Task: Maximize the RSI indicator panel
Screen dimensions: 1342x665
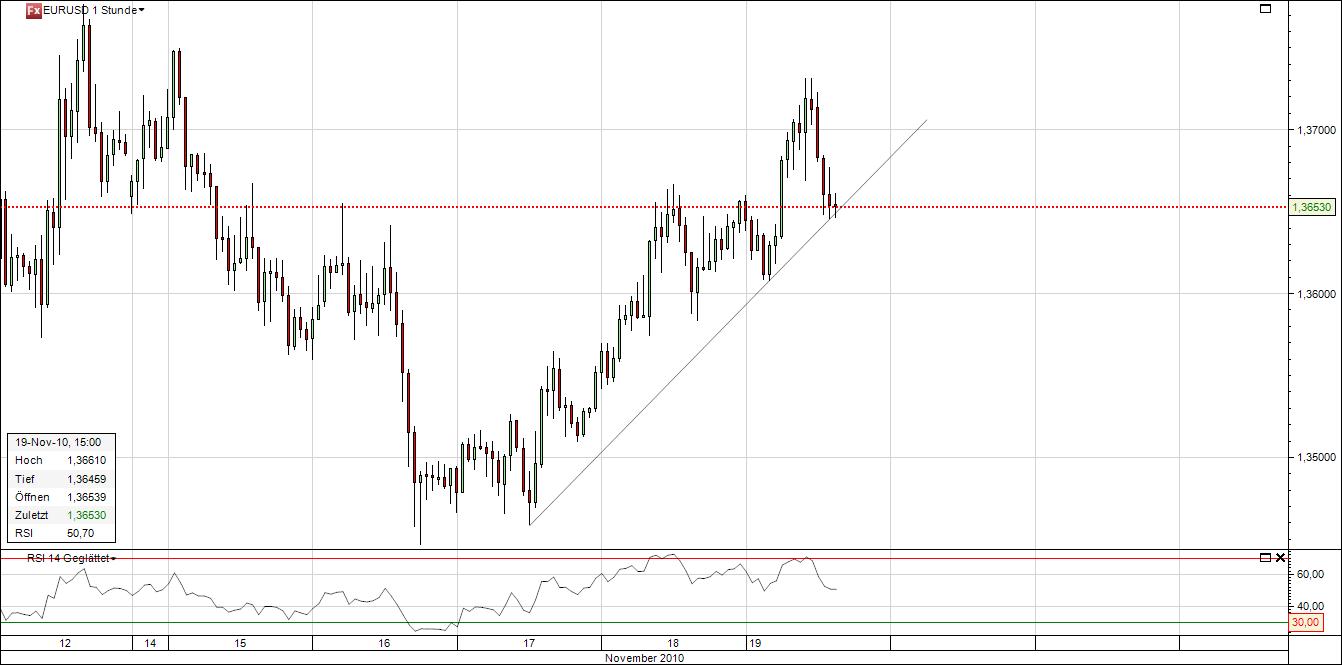Action: (1265, 557)
